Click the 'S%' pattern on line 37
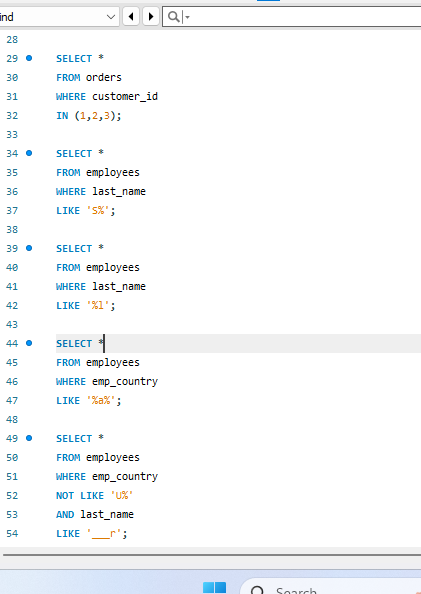The width and height of the screenshot is (421, 594). [x=98, y=210]
